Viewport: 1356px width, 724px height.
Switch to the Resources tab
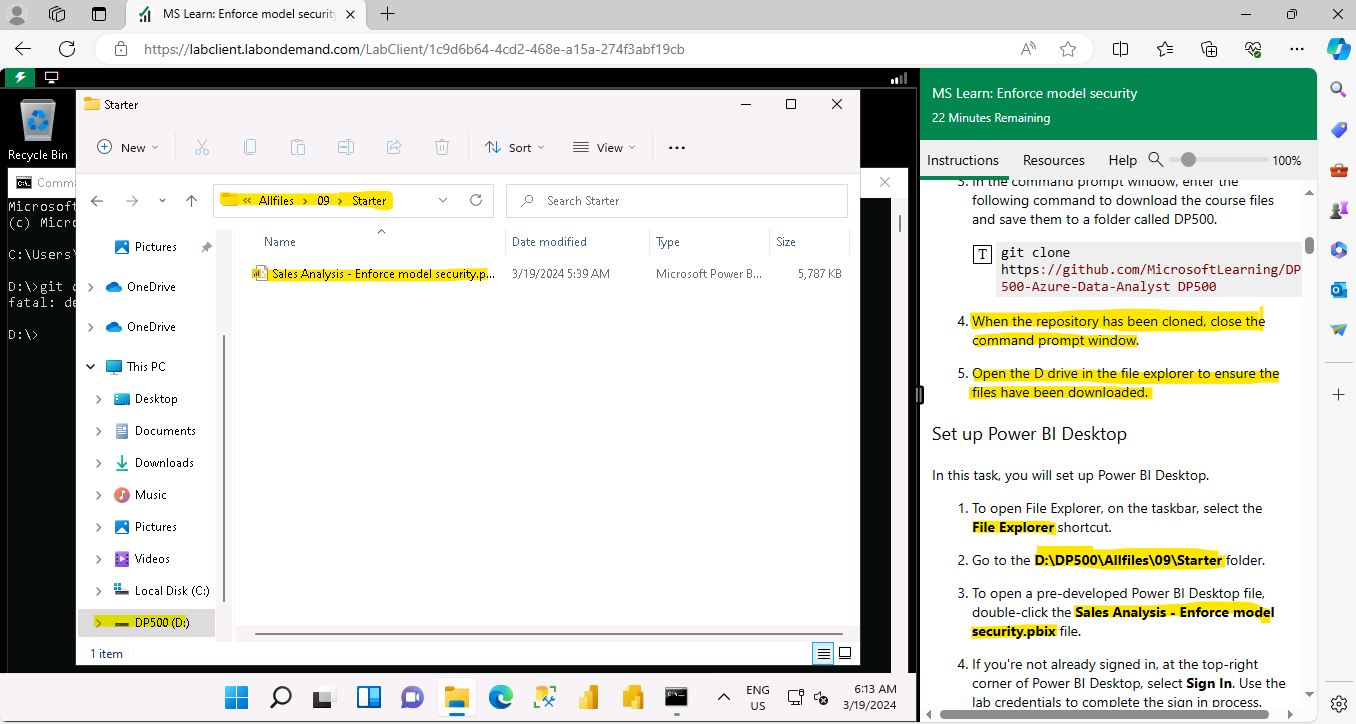pos(1054,160)
